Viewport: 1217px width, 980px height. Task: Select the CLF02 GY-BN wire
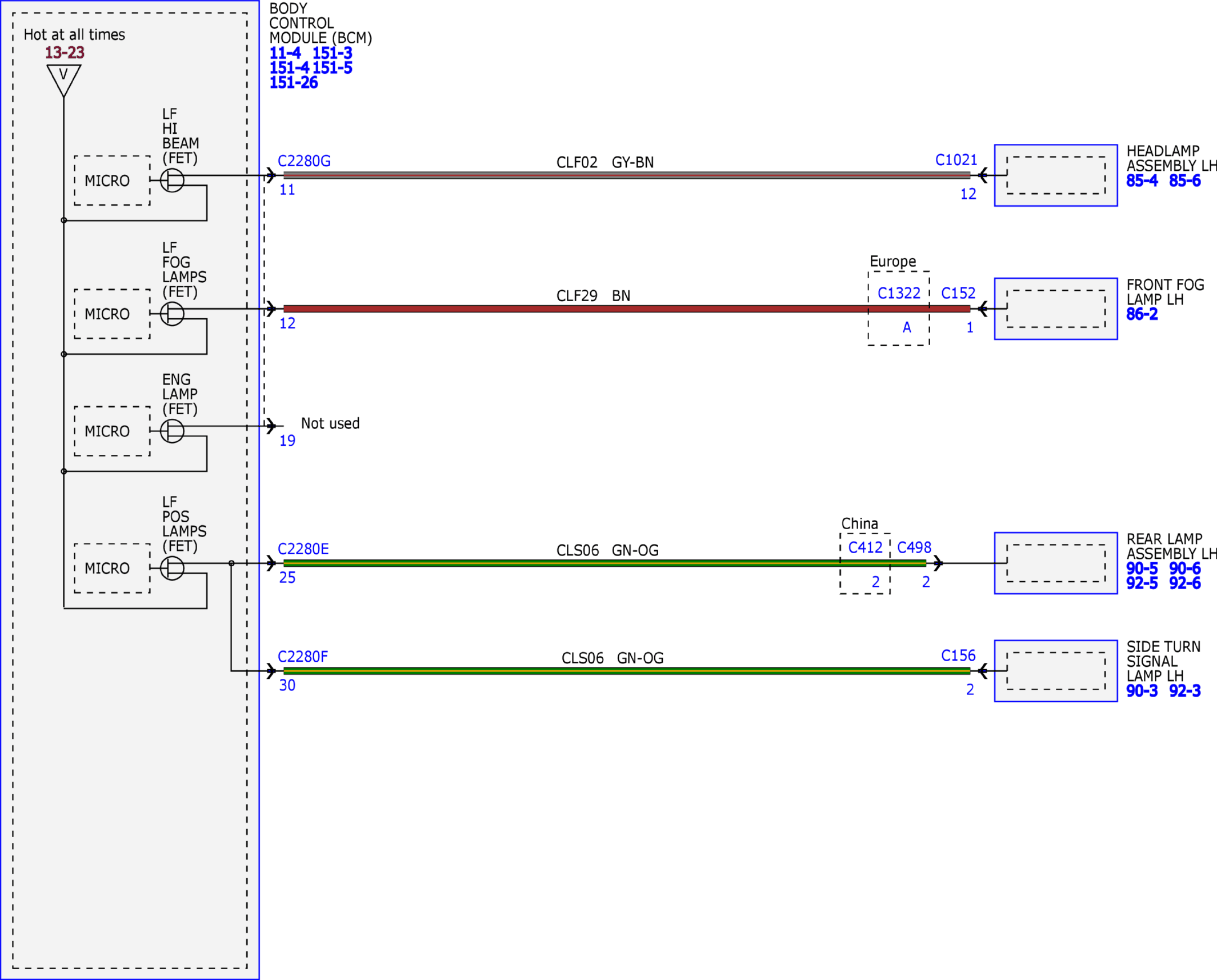[627, 175]
